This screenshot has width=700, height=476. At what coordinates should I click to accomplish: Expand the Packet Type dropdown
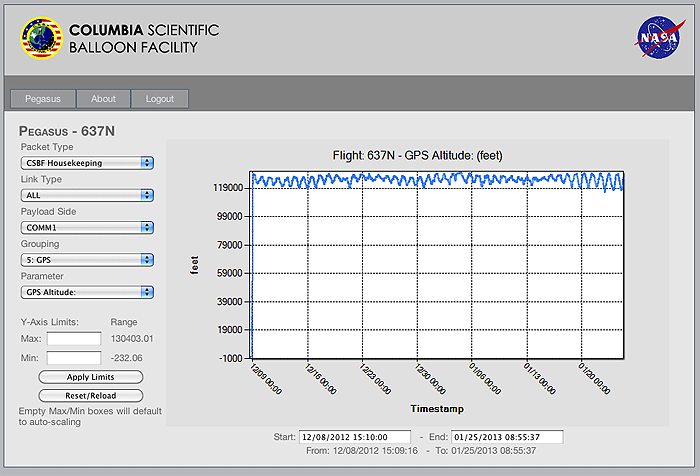(x=86, y=162)
